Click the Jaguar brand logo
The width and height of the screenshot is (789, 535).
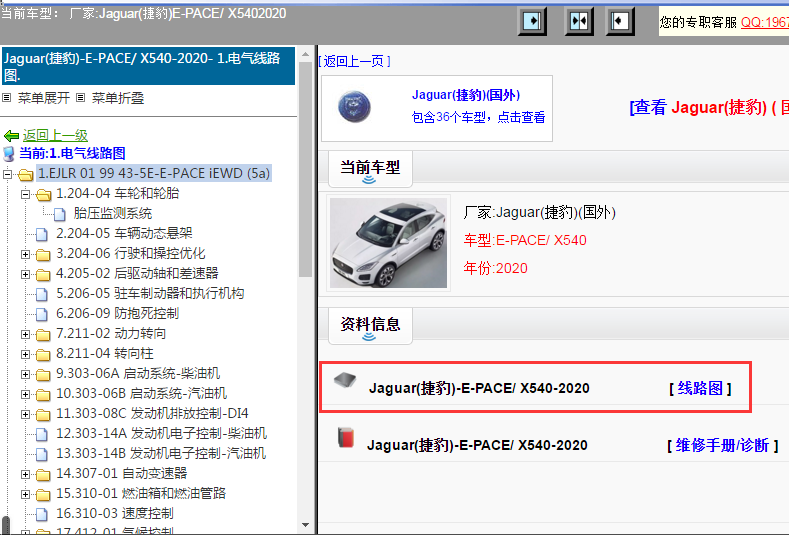pyautogui.click(x=354, y=107)
